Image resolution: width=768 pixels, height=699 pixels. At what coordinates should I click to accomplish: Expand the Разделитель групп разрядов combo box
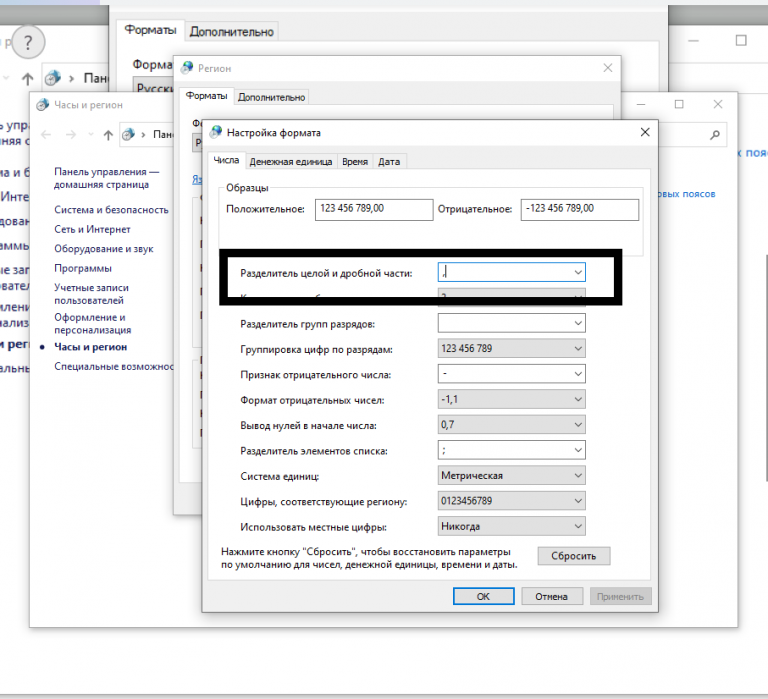pos(577,323)
